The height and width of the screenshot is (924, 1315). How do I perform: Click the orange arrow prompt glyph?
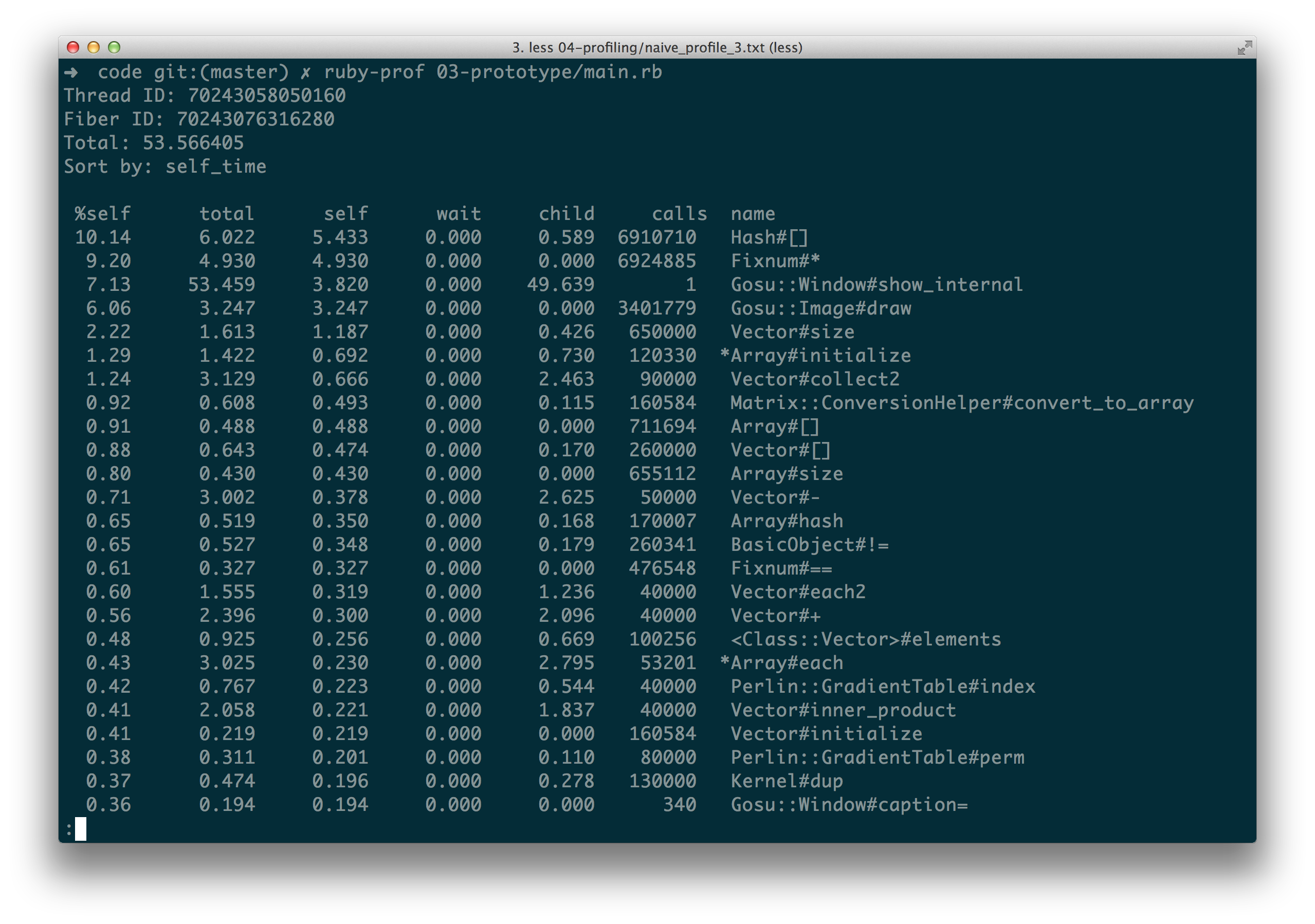[x=71, y=71]
